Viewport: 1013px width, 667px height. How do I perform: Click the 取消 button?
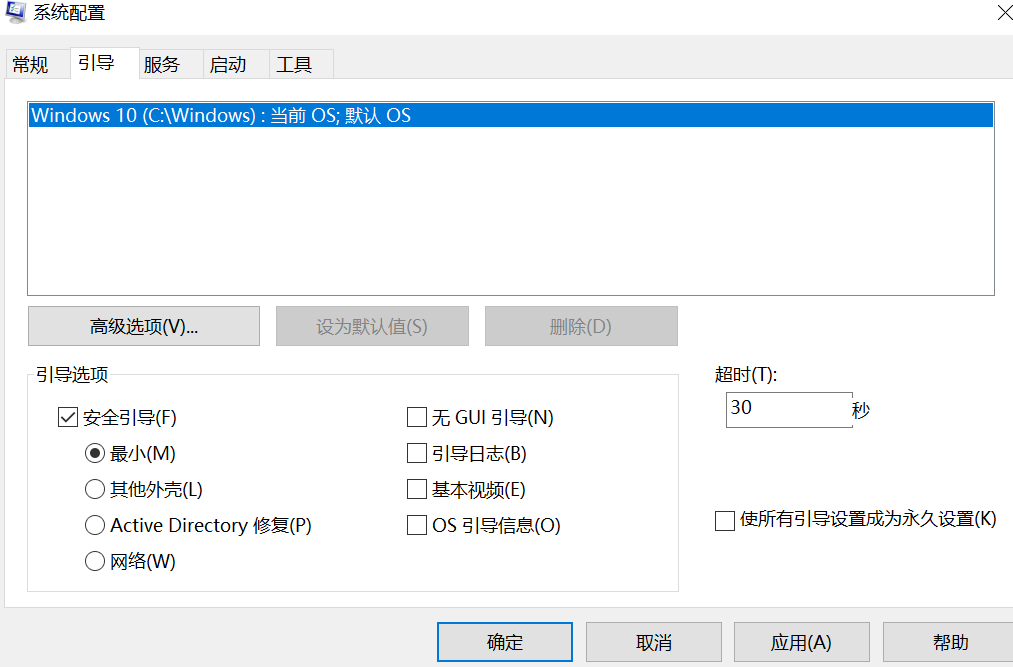(x=654, y=642)
